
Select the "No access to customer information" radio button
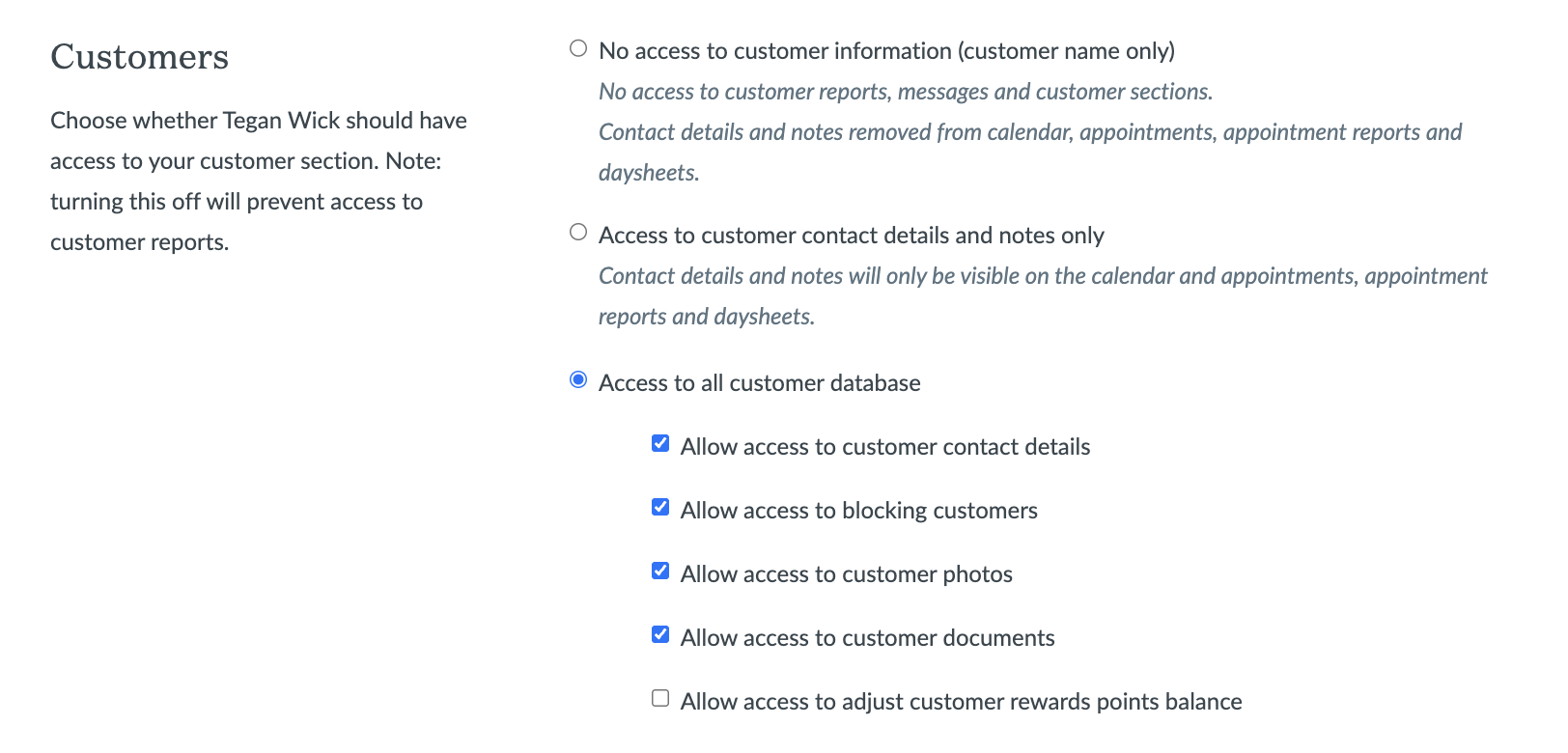pos(578,48)
